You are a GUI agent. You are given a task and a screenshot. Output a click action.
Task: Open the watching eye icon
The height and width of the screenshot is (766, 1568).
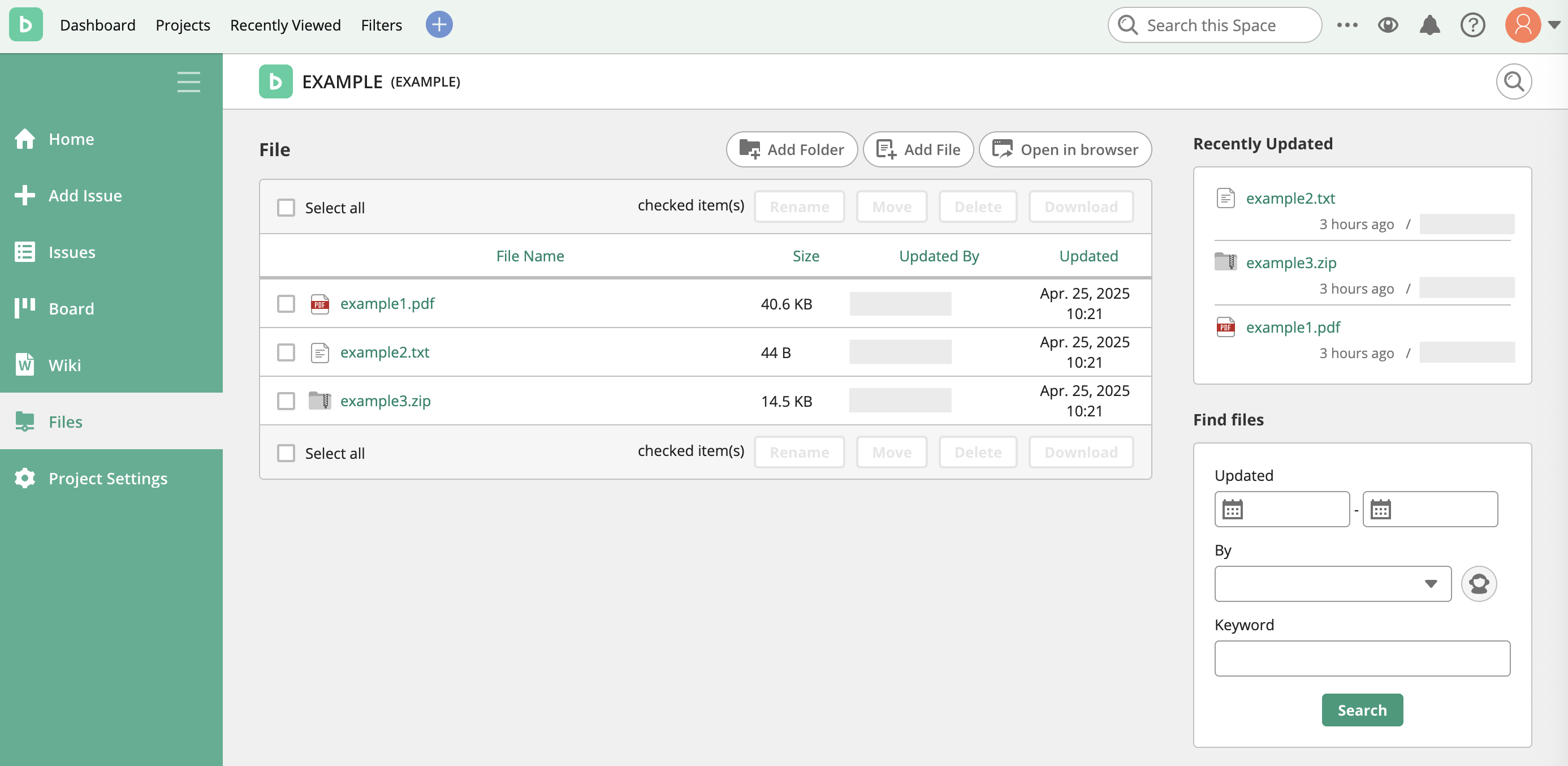pyautogui.click(x=1388, y=25)
